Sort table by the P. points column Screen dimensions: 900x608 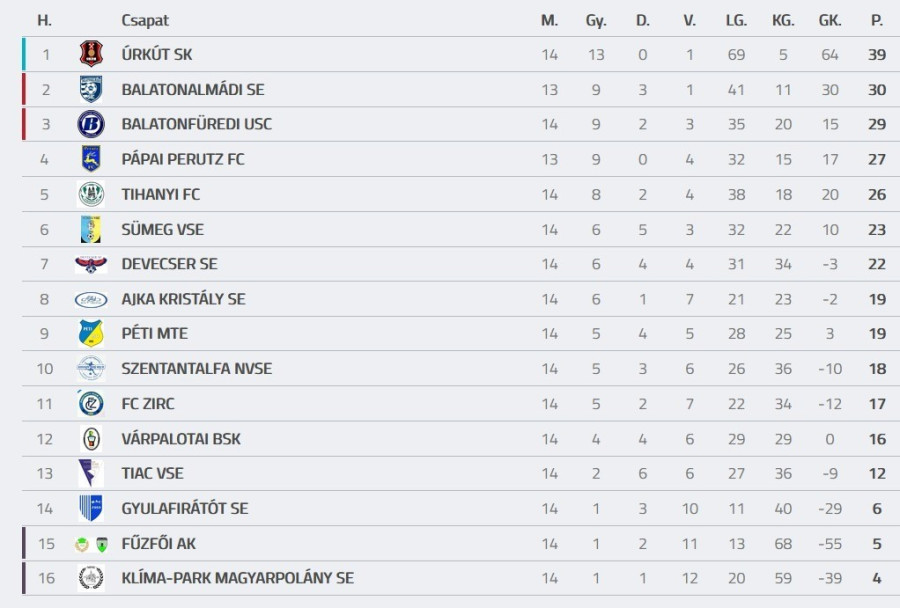click(x=877, y=20)
